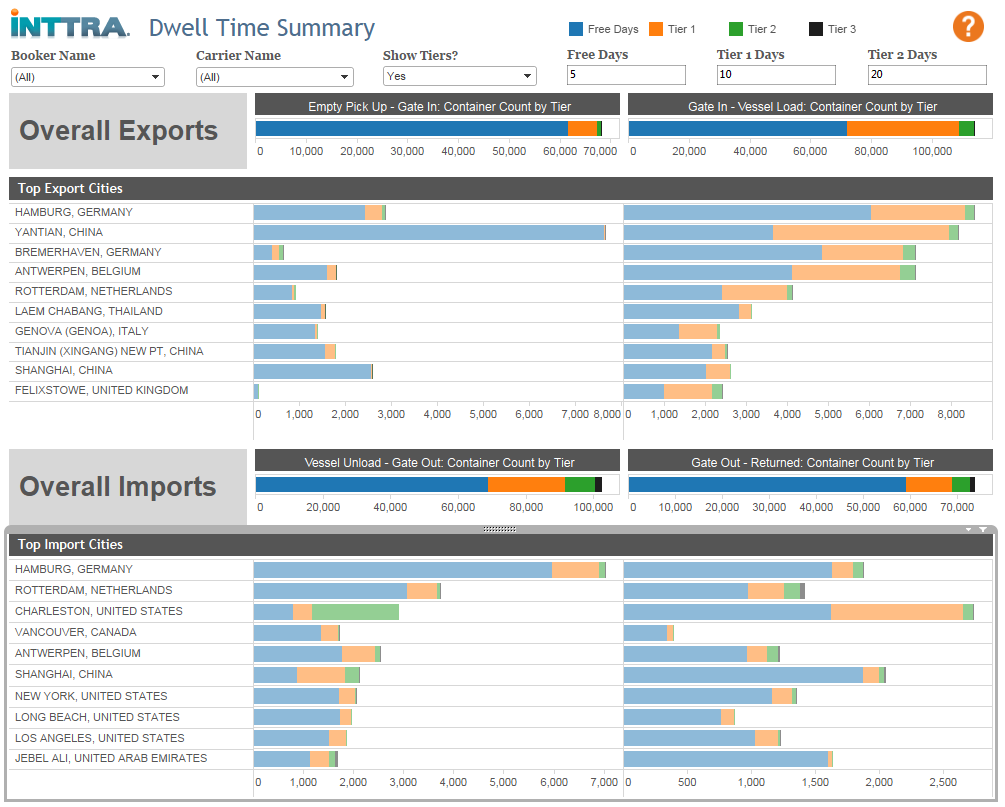Open the small arrow menu above Top Import Cities
The width and height of the screenshot is (1005, 807).
click(968, 529)
